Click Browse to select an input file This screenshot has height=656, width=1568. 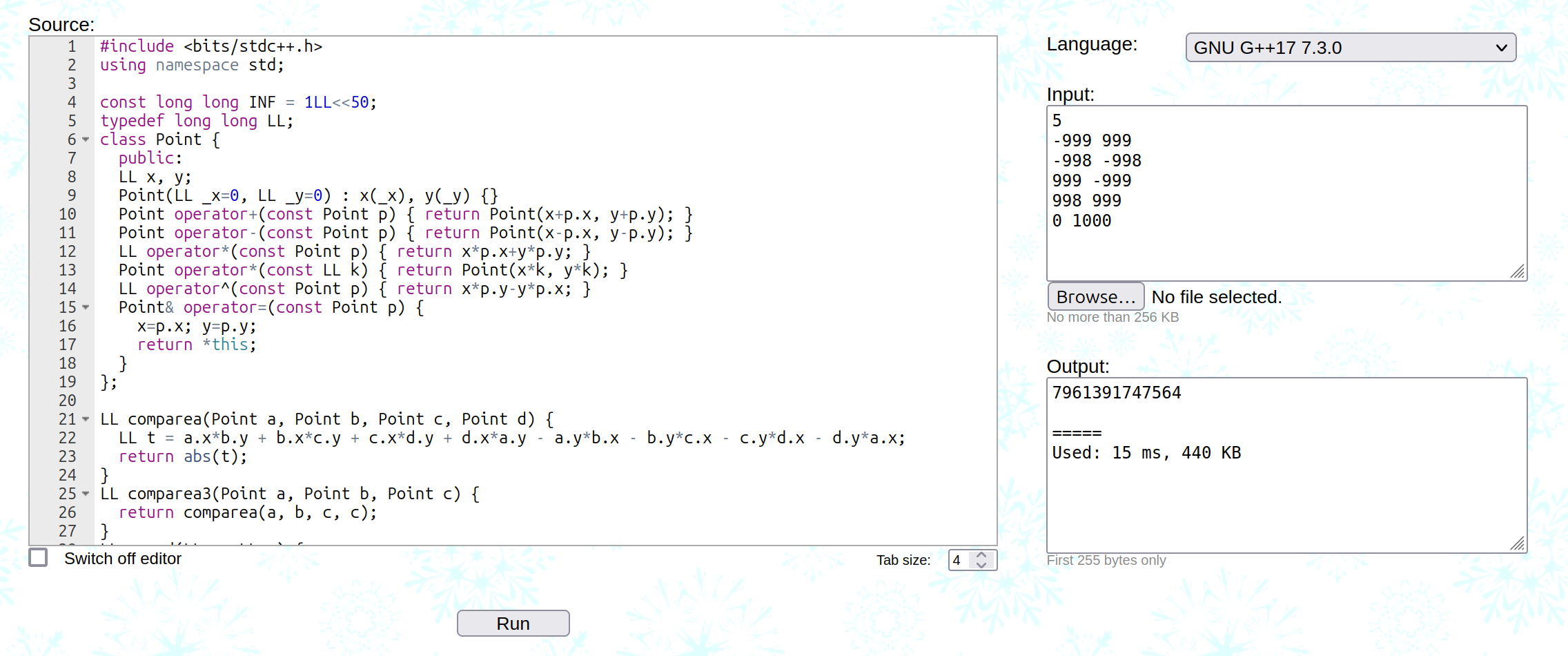pos(1095,297)
